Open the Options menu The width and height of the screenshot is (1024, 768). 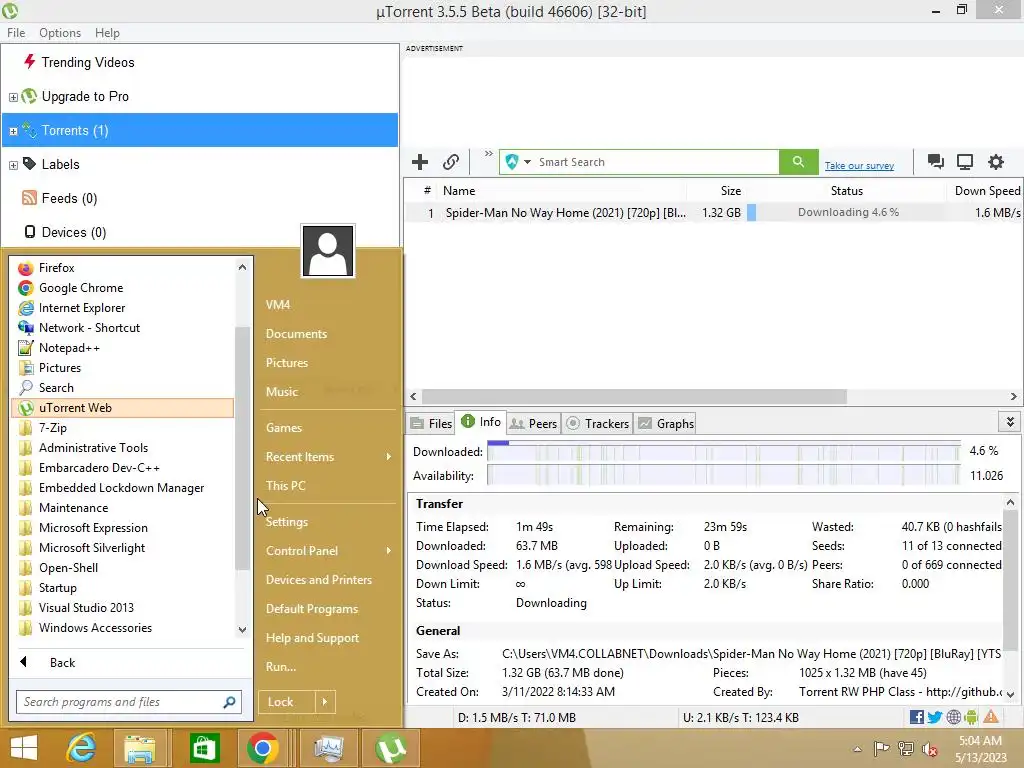(x=60, y=33)
